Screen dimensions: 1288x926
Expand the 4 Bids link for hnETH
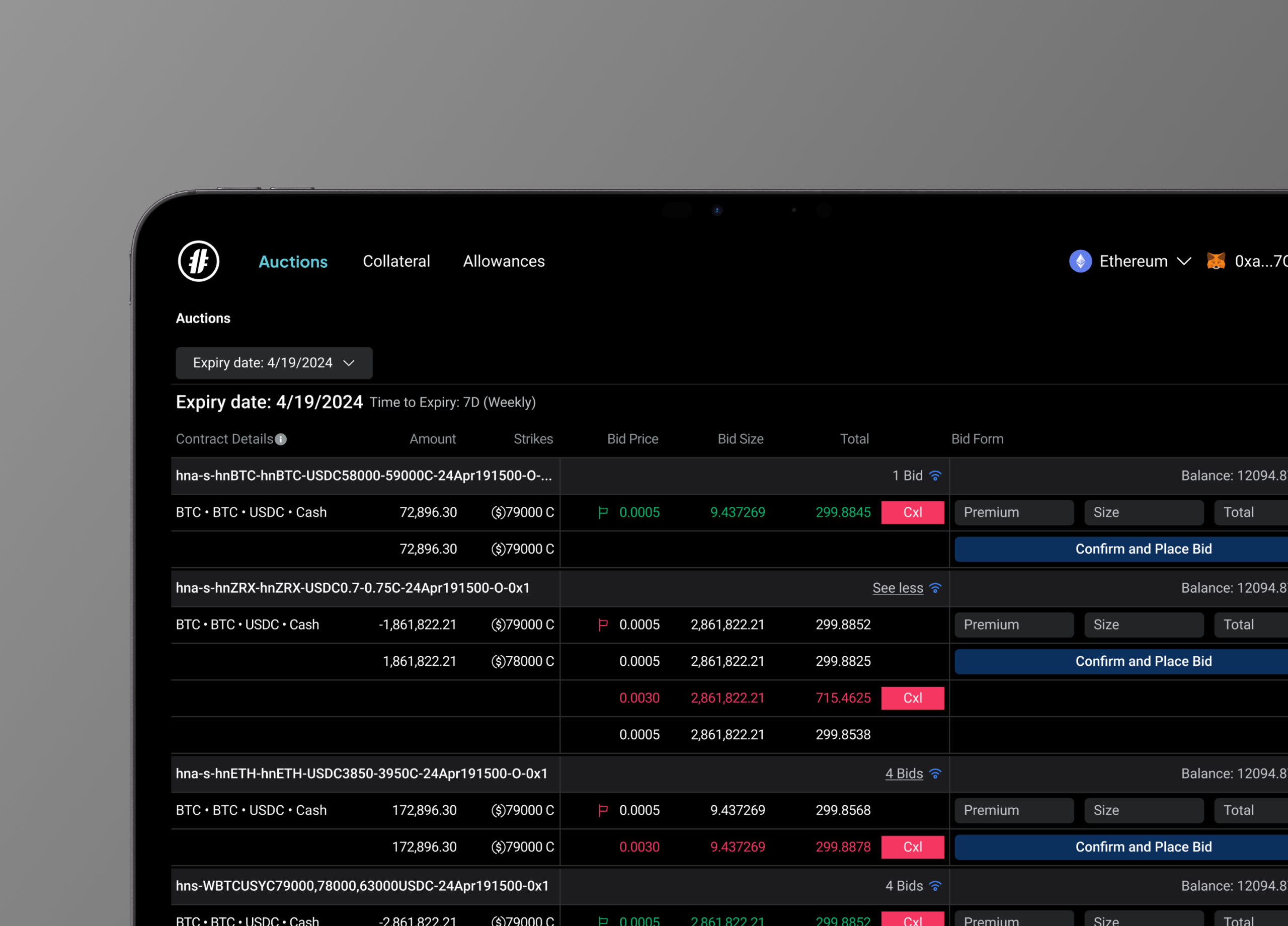tap(904, 774)
